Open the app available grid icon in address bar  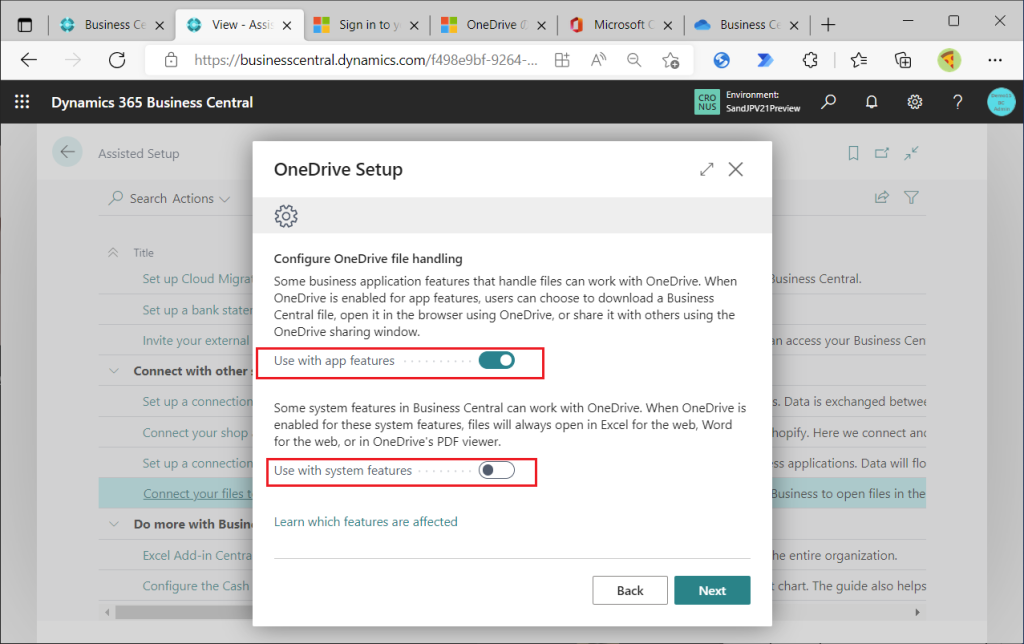coord(562,60)
